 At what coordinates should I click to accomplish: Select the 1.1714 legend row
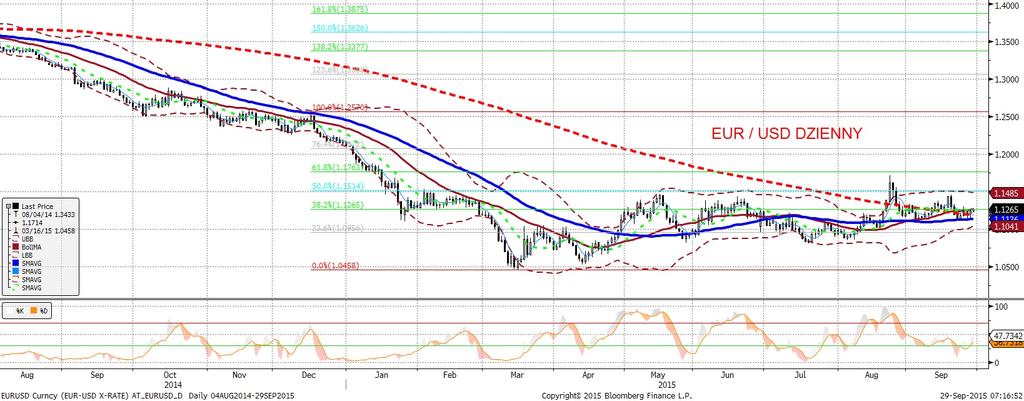tap(28, 222)
